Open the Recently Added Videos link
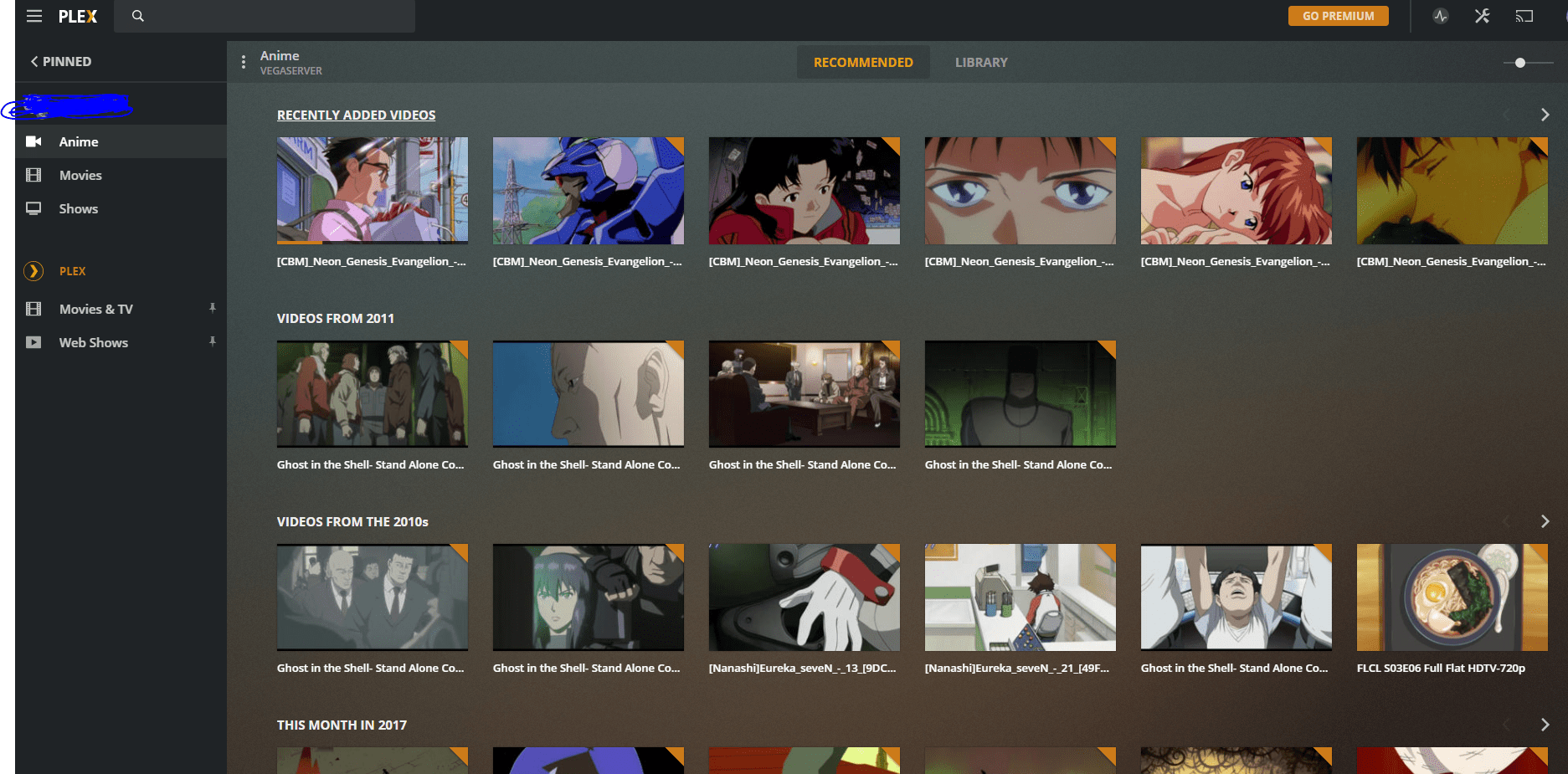This screenshot has width=1568, height=774. [356, 115]
